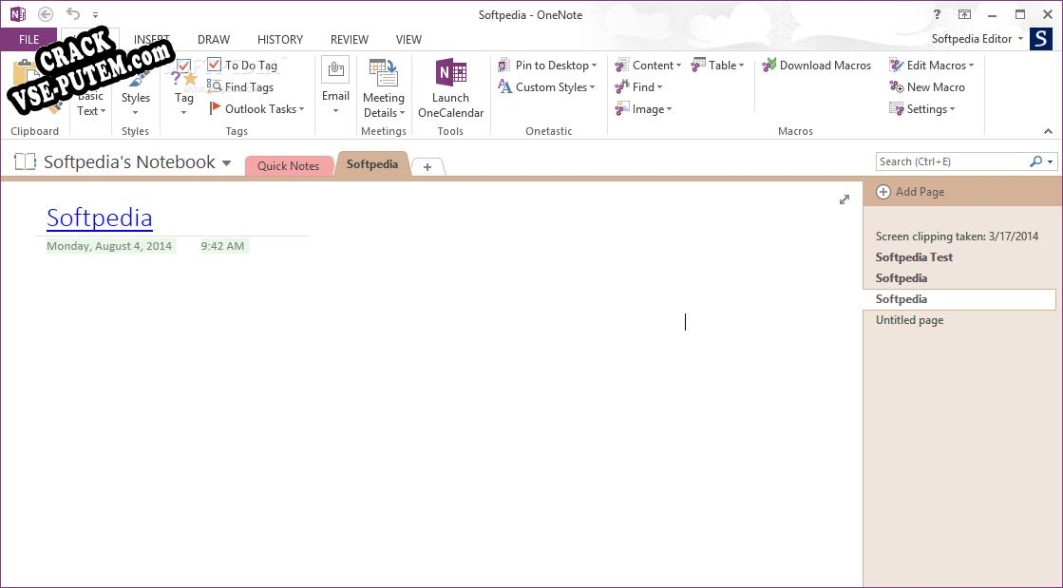1063x588 pixels.
Task: Open the Onetastic Settings menu
Action: (922, 109)
